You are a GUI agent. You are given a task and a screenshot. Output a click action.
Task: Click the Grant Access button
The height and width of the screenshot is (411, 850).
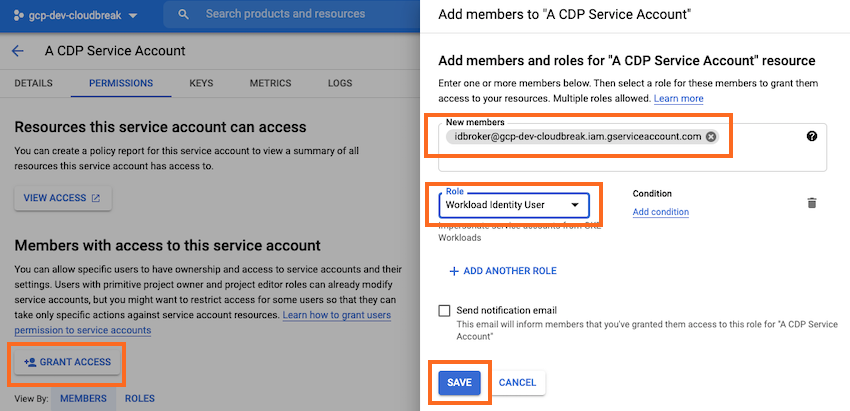click(67, 361)
